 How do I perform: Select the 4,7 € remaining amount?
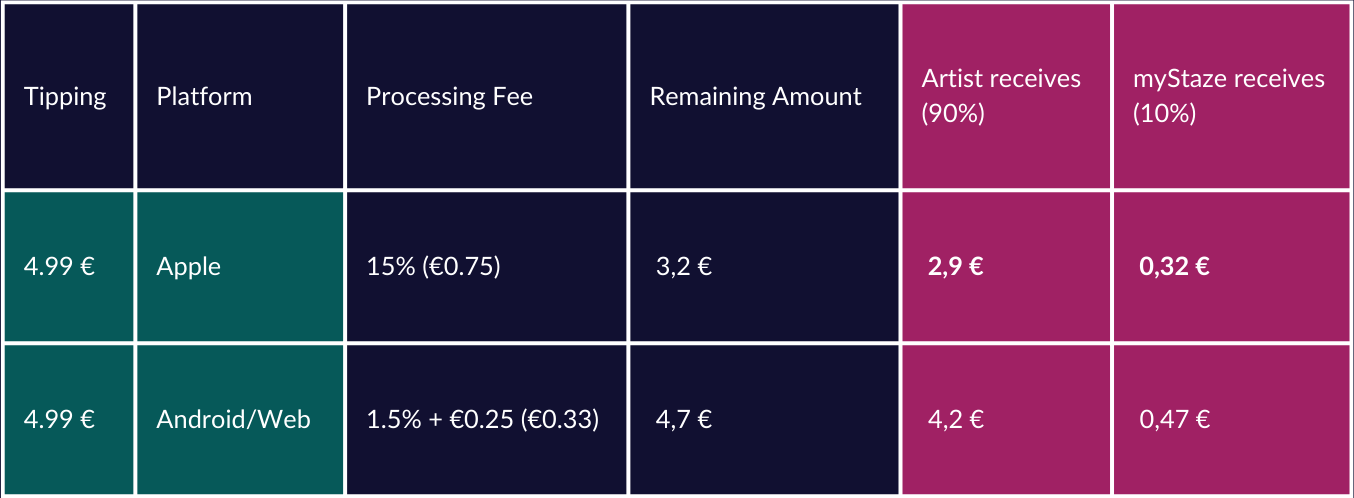click(x=684, y=419)
